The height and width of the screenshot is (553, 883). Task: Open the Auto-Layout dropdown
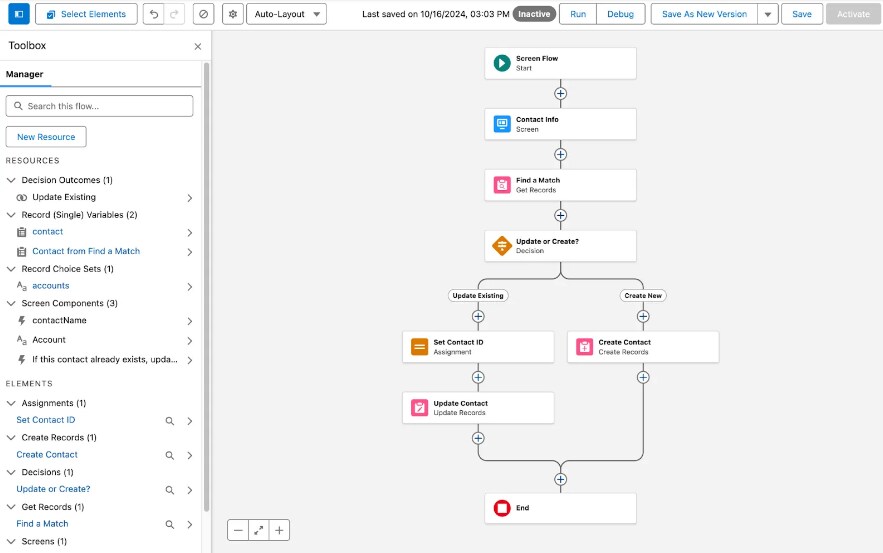point(287,14)
